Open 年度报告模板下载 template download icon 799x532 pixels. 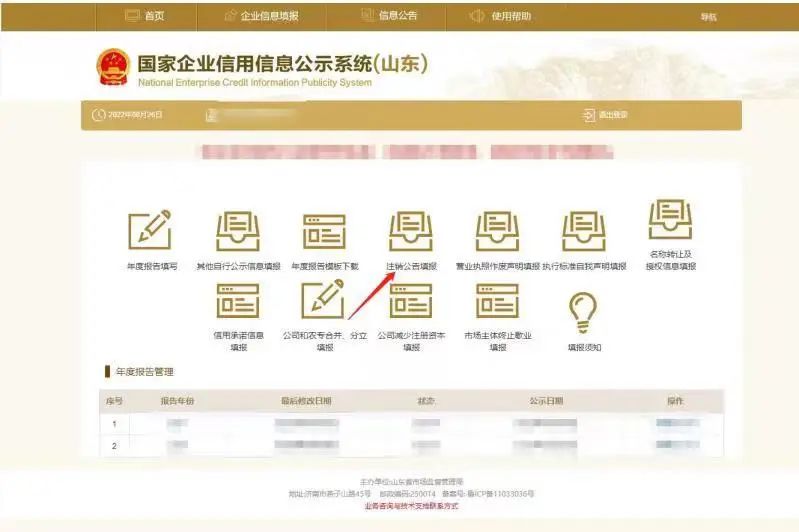[324, 231]
